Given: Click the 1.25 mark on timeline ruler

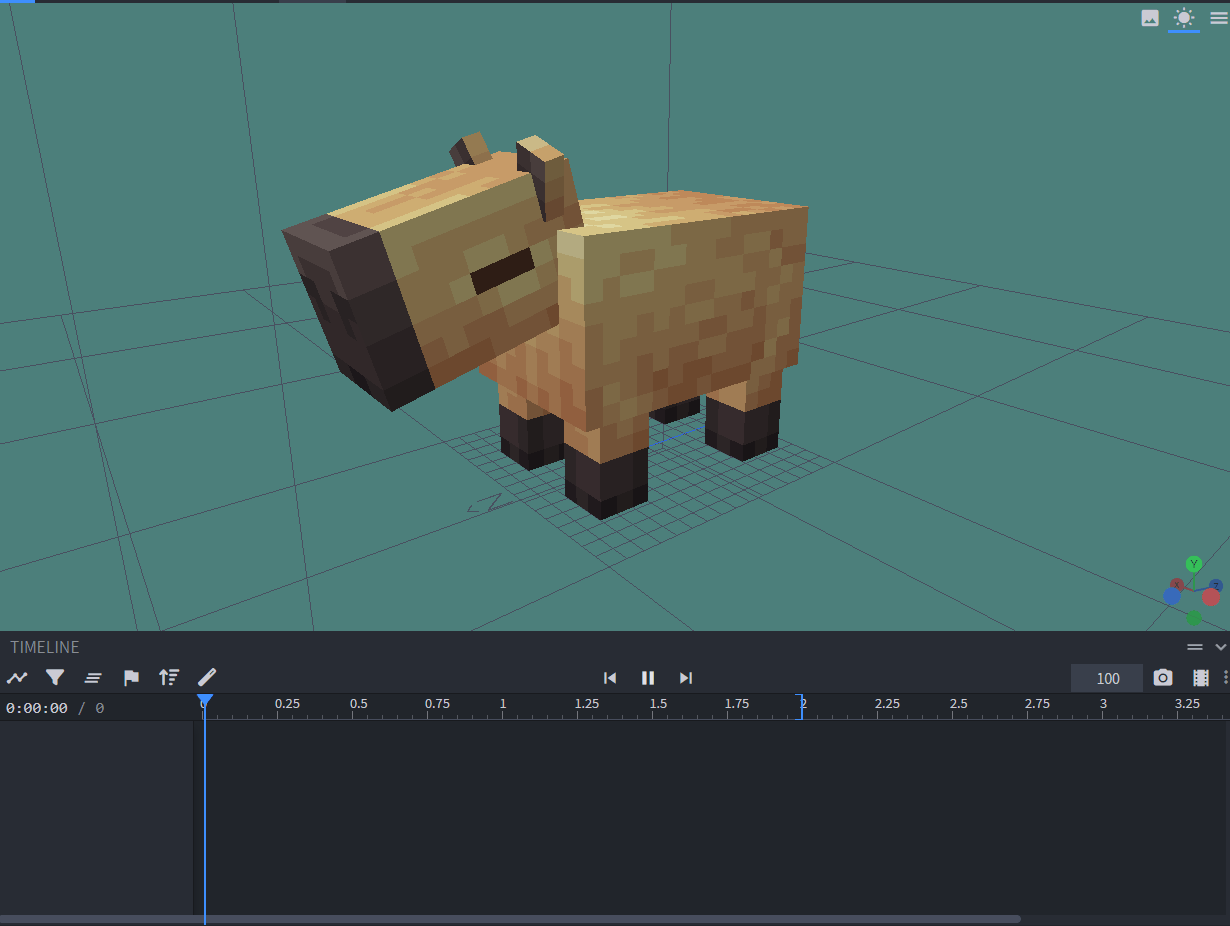Looking at the screenshot, I should [587, 704].
